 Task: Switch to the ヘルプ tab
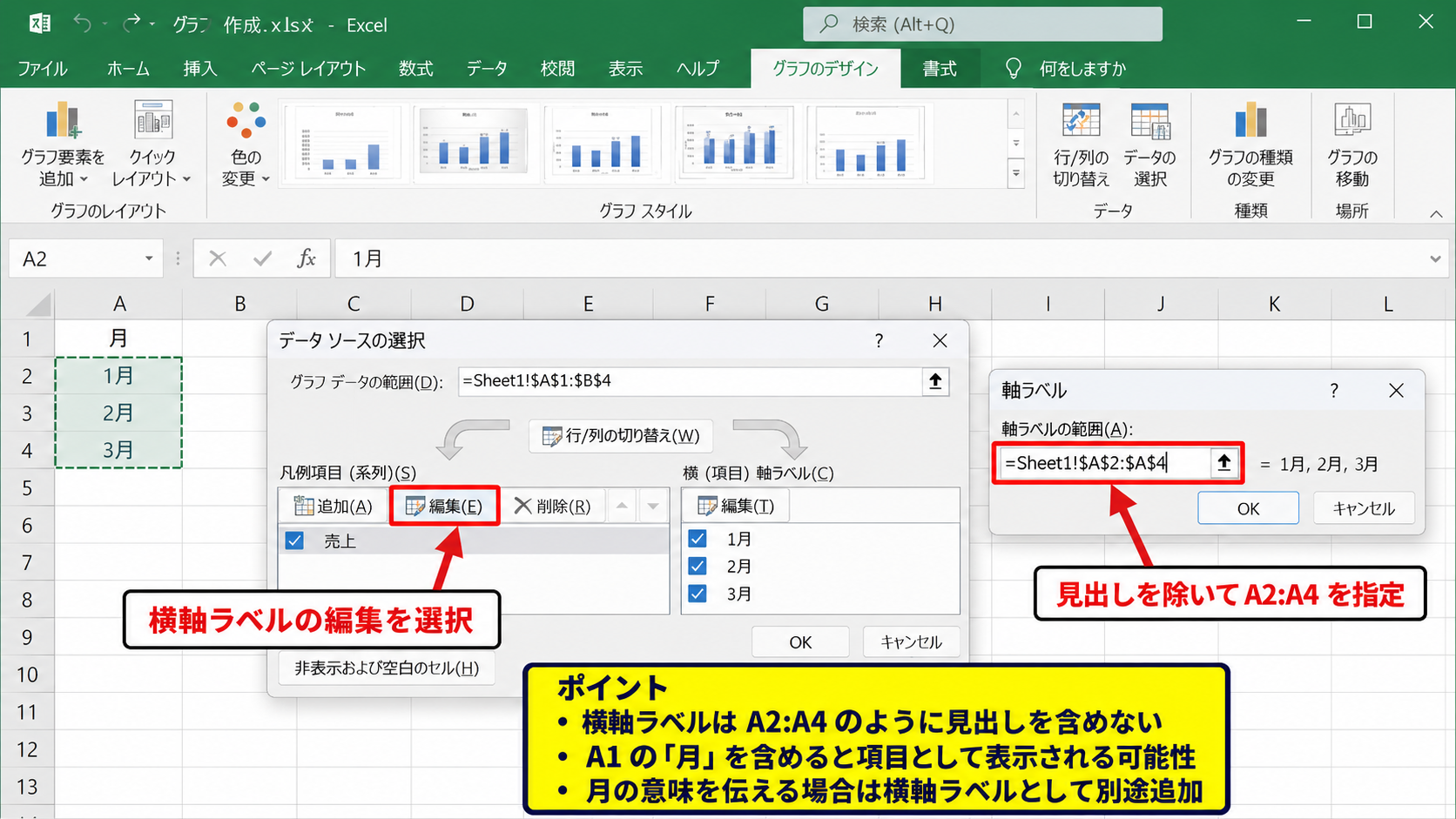tap(698, 69)
